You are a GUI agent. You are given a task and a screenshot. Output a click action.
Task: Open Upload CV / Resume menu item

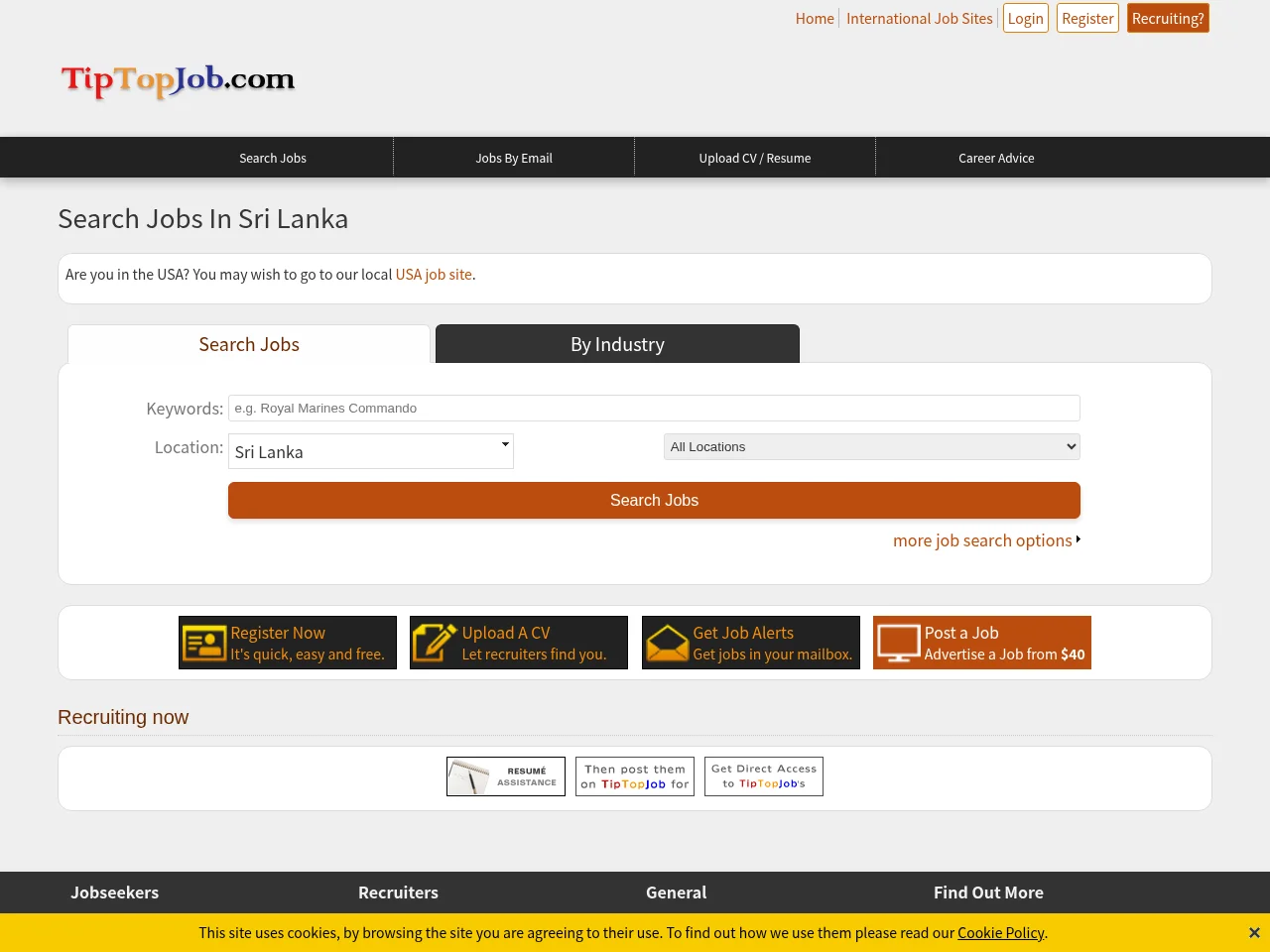pos(755,158)
